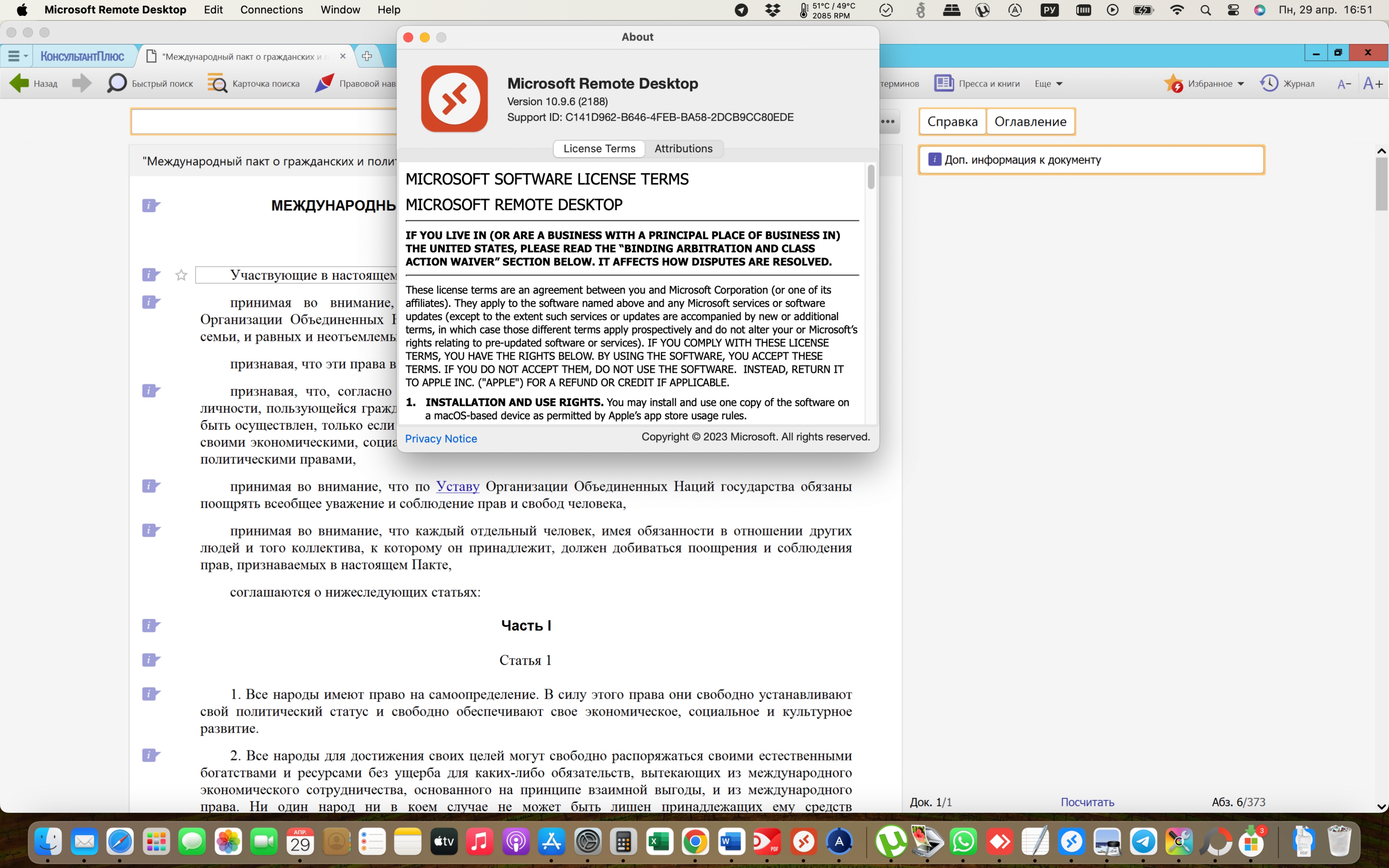Image resolution: width=1389 pixels, height=868 pixels.
Task: Open Быстрый поиск quick search
Action: (150, 83)
